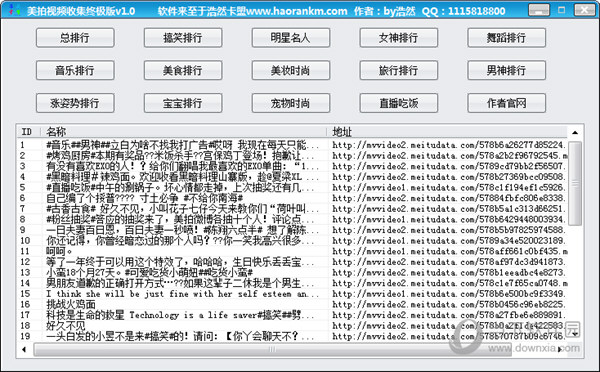This screenshot has height=372, width=600.
Task: Click URL containing 5789cd79bb2f56507
Action: tap(448, 166)
